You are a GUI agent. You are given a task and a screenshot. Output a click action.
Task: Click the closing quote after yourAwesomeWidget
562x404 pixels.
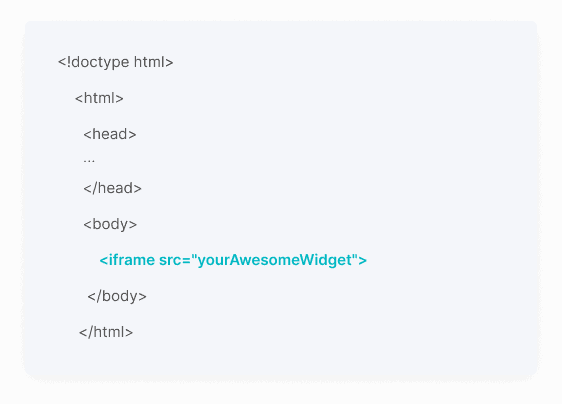pos(355,256)
